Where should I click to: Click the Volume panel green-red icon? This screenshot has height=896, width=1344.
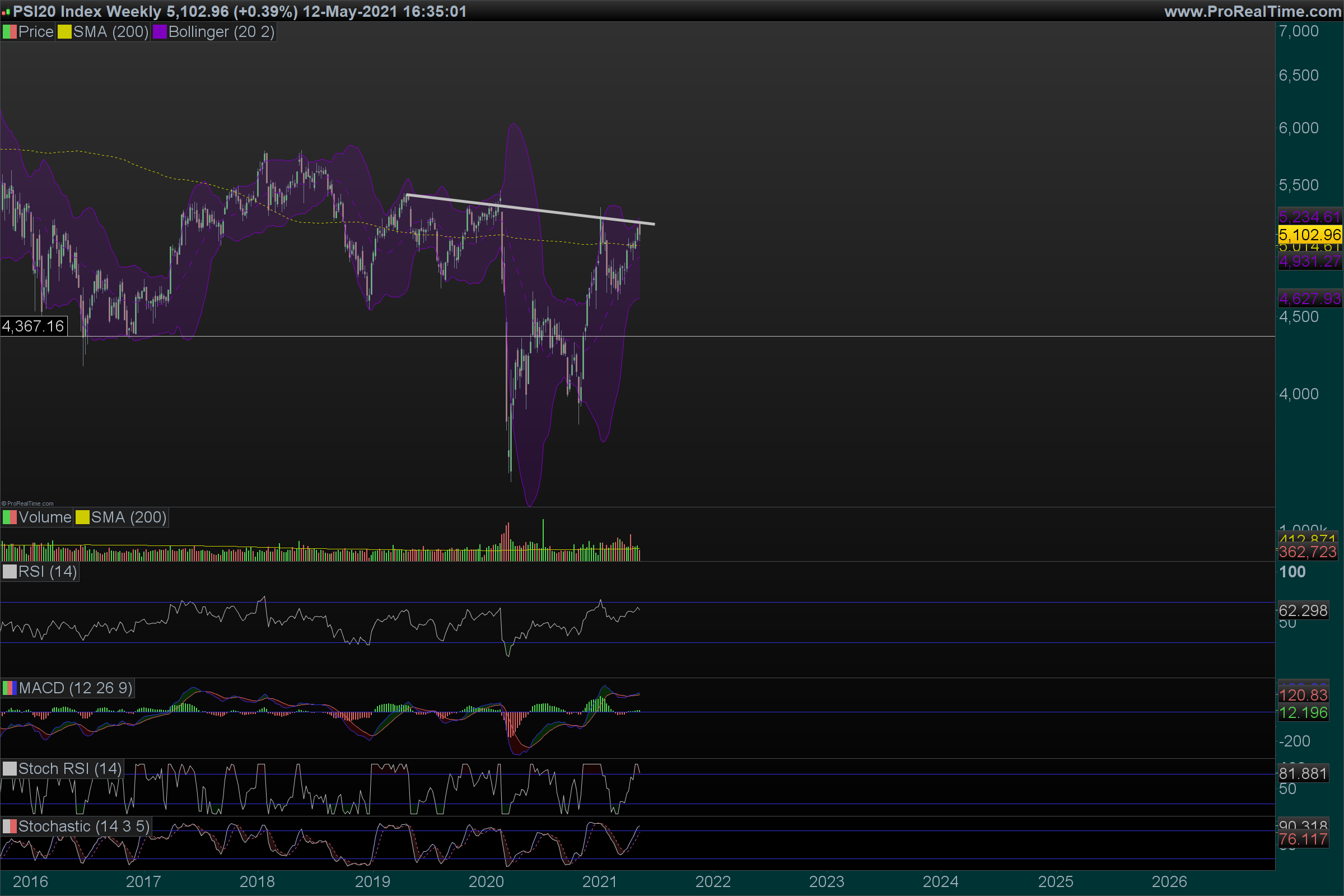[9, 517]
